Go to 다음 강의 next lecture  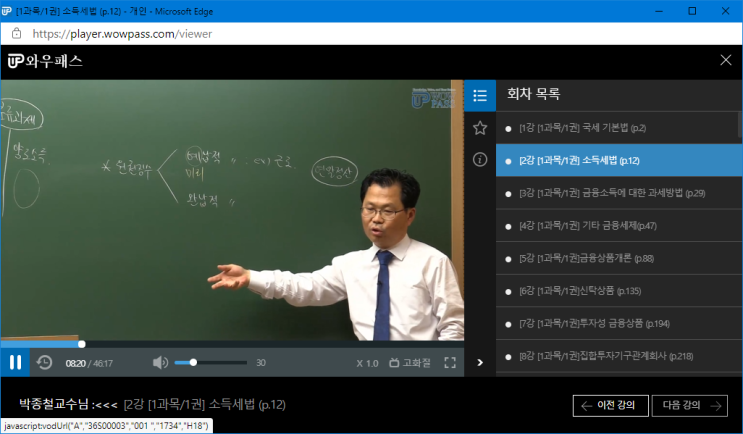690,406
